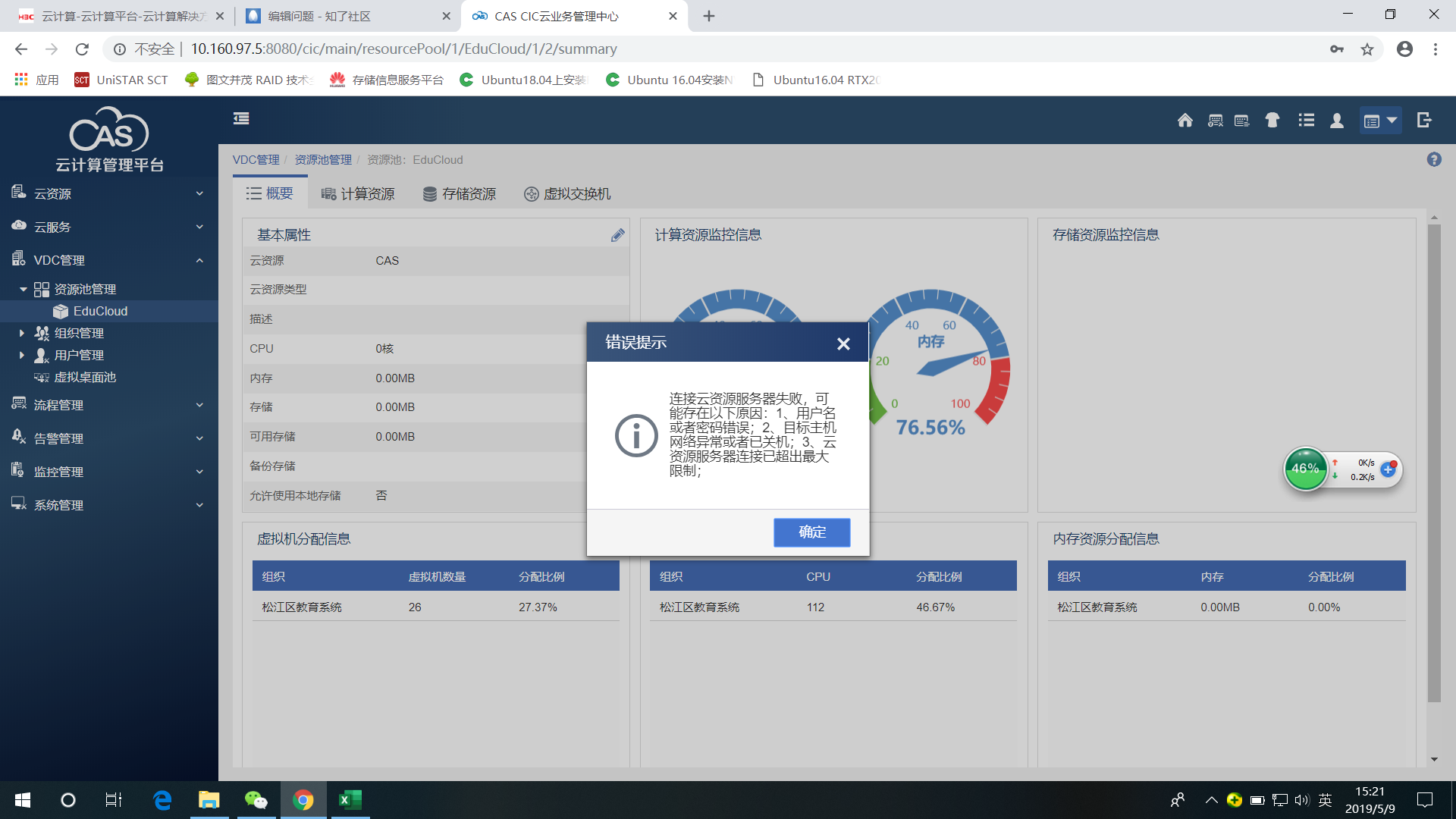Click the user profile icon in header
Viewport: 1456px width, 819px height.
pyautogui.click(x=1337, y=121)
